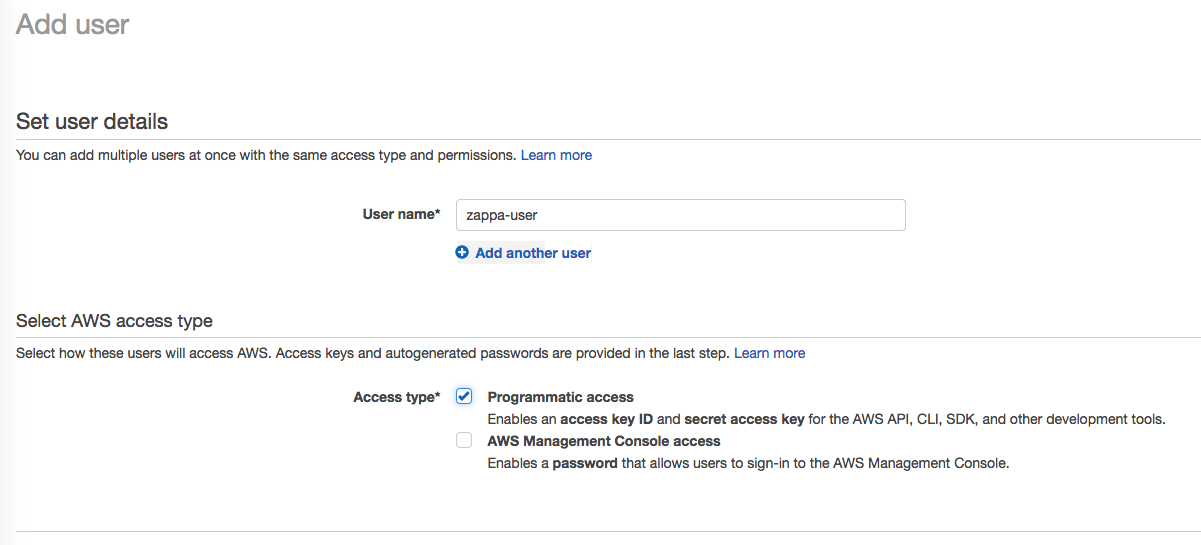Click the Select AWS access type heading
The height and width of the screenshot is (545, 1201).
pyautogui.click(x=114, y=321)
